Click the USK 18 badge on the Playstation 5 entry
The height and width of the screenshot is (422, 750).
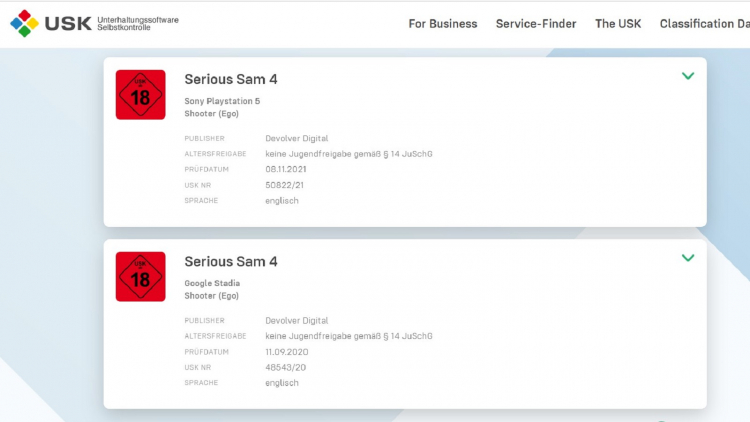141,95
